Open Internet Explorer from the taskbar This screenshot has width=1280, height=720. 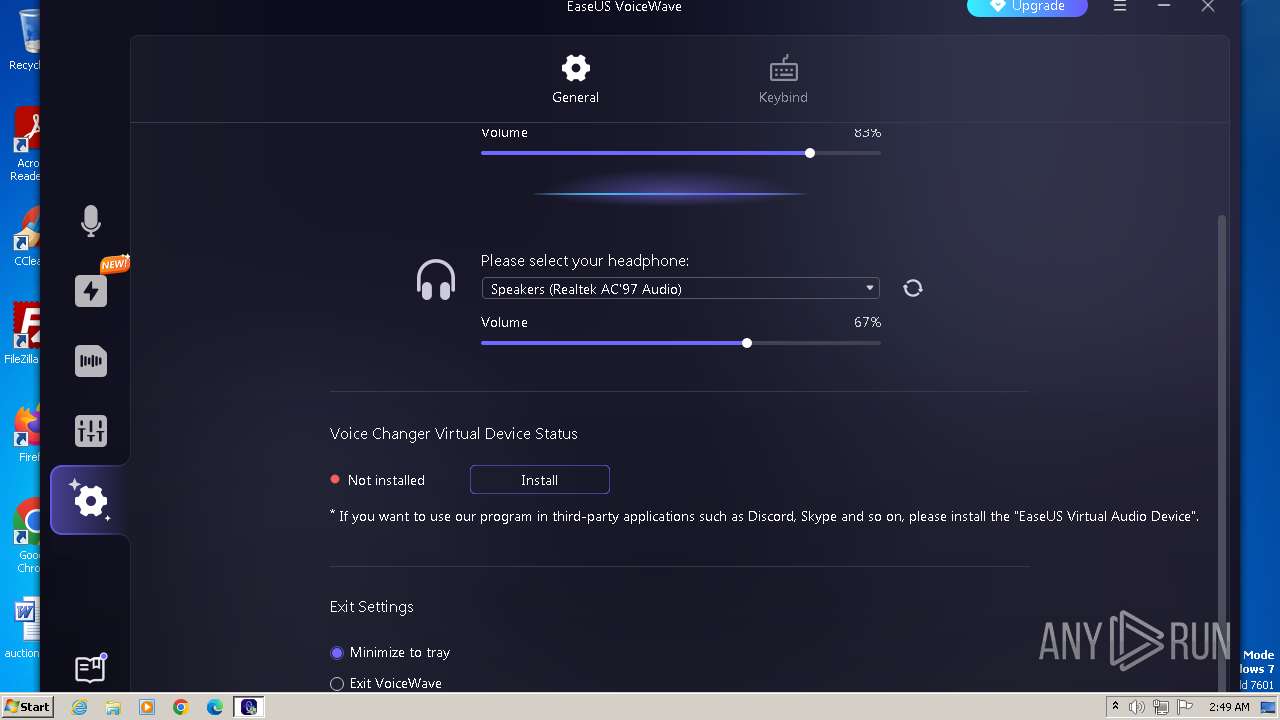pos(80,707)
